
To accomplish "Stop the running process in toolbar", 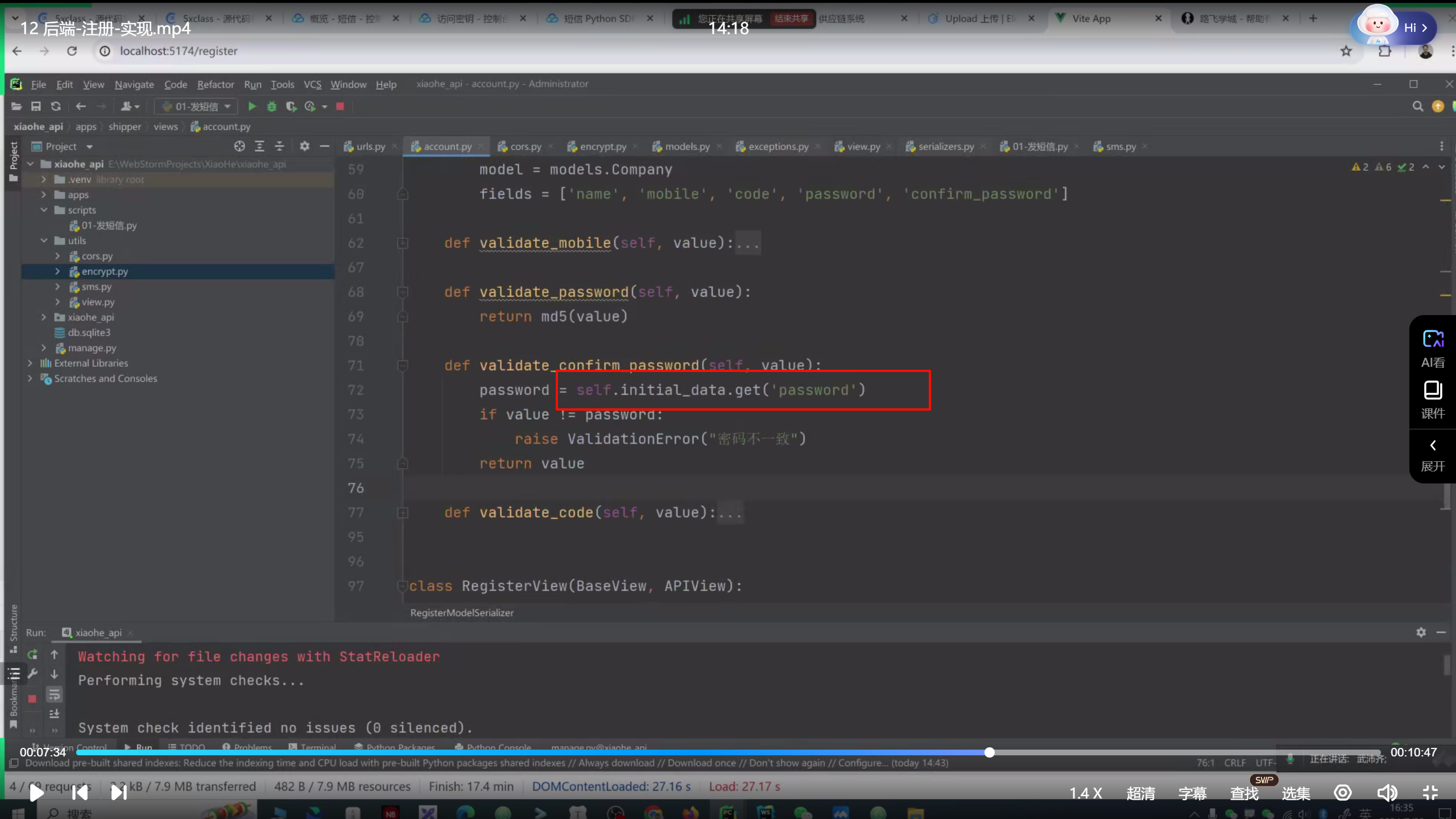I will (x=340, y=106).
